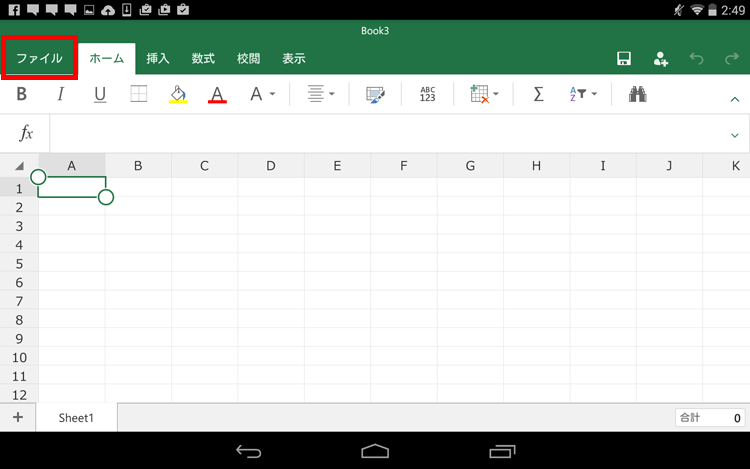Open the ABC 123 number format icon
This screenshot has width=750, height=469.
pos(428,94)
